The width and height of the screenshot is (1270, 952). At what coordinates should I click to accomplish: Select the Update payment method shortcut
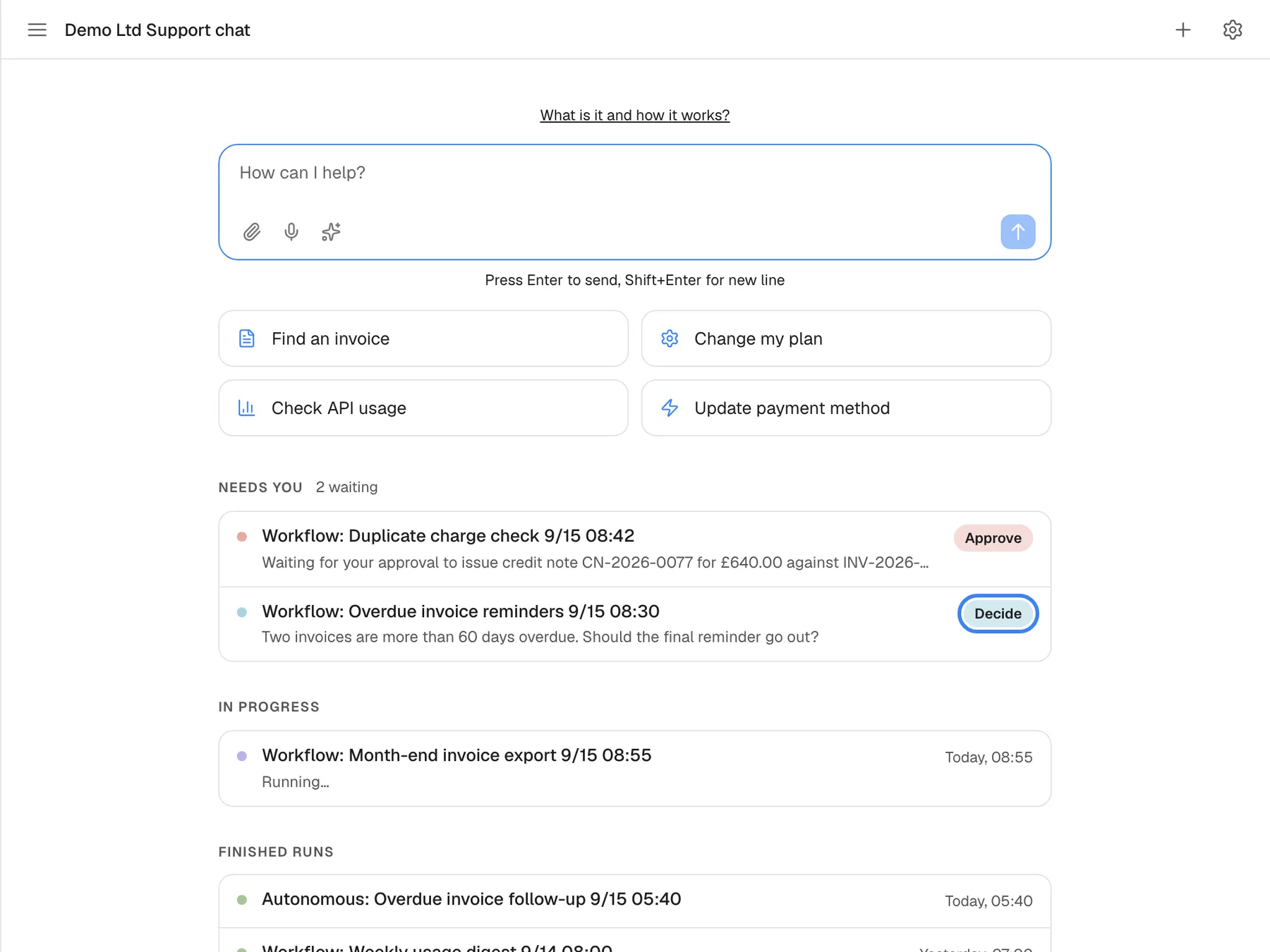click(x=846, y=408)
